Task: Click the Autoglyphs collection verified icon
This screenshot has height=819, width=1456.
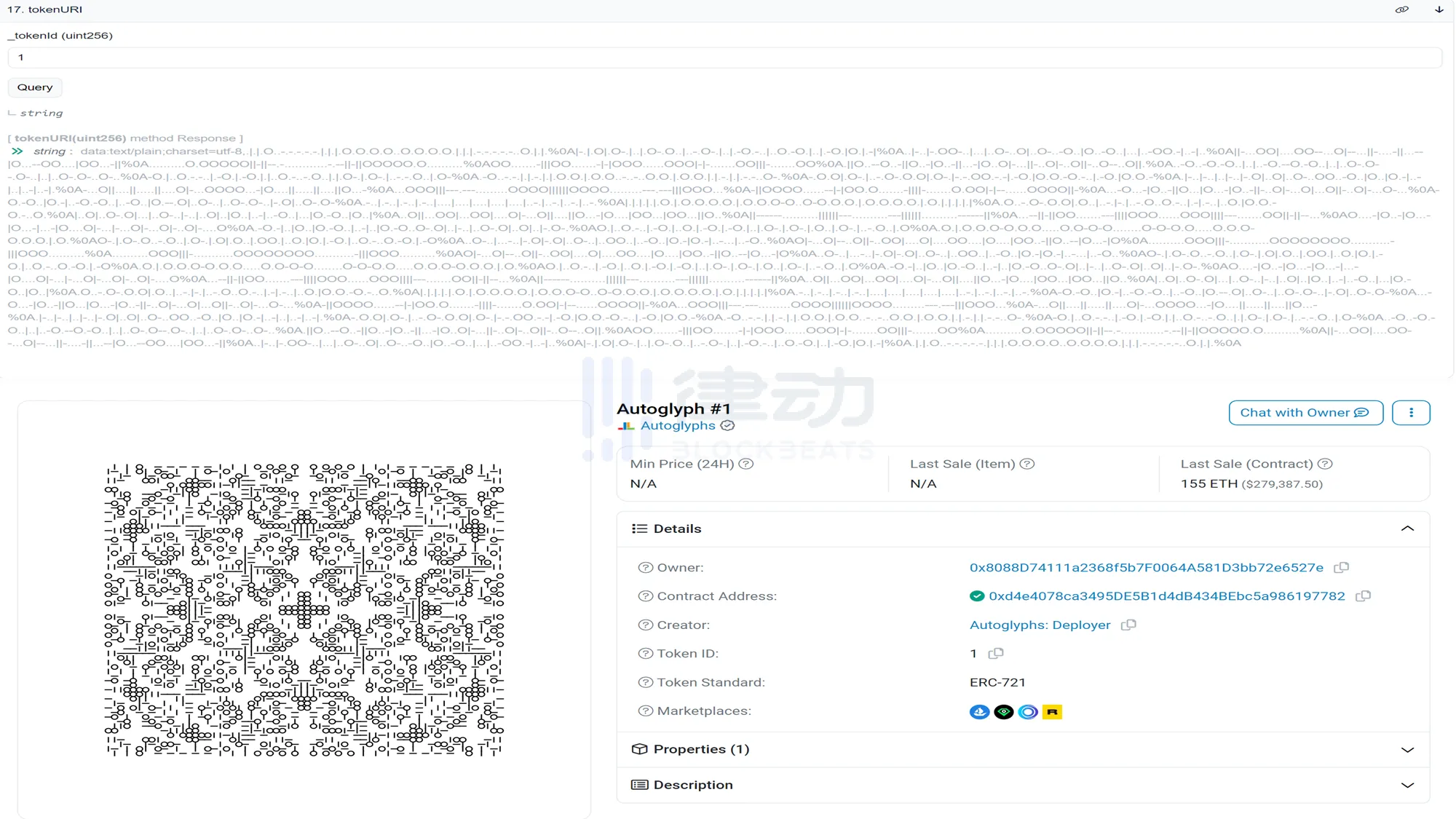Action: (729, 425)
